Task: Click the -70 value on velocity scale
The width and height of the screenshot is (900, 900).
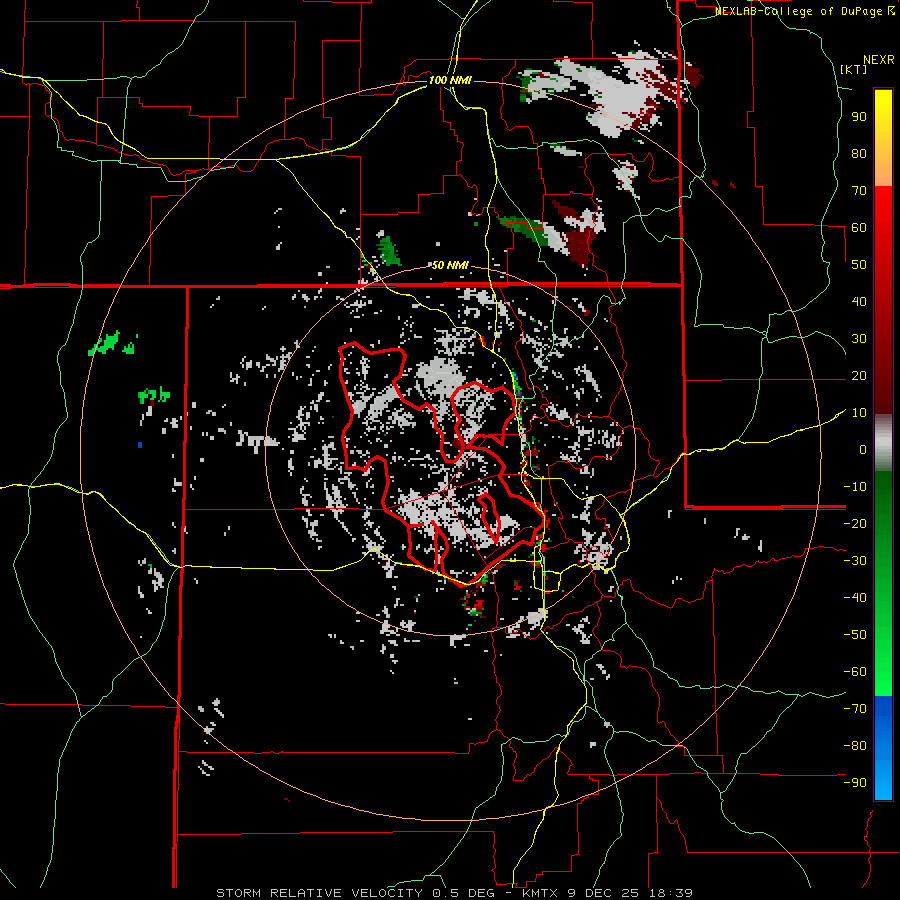Action: click(x=855, y=708)
